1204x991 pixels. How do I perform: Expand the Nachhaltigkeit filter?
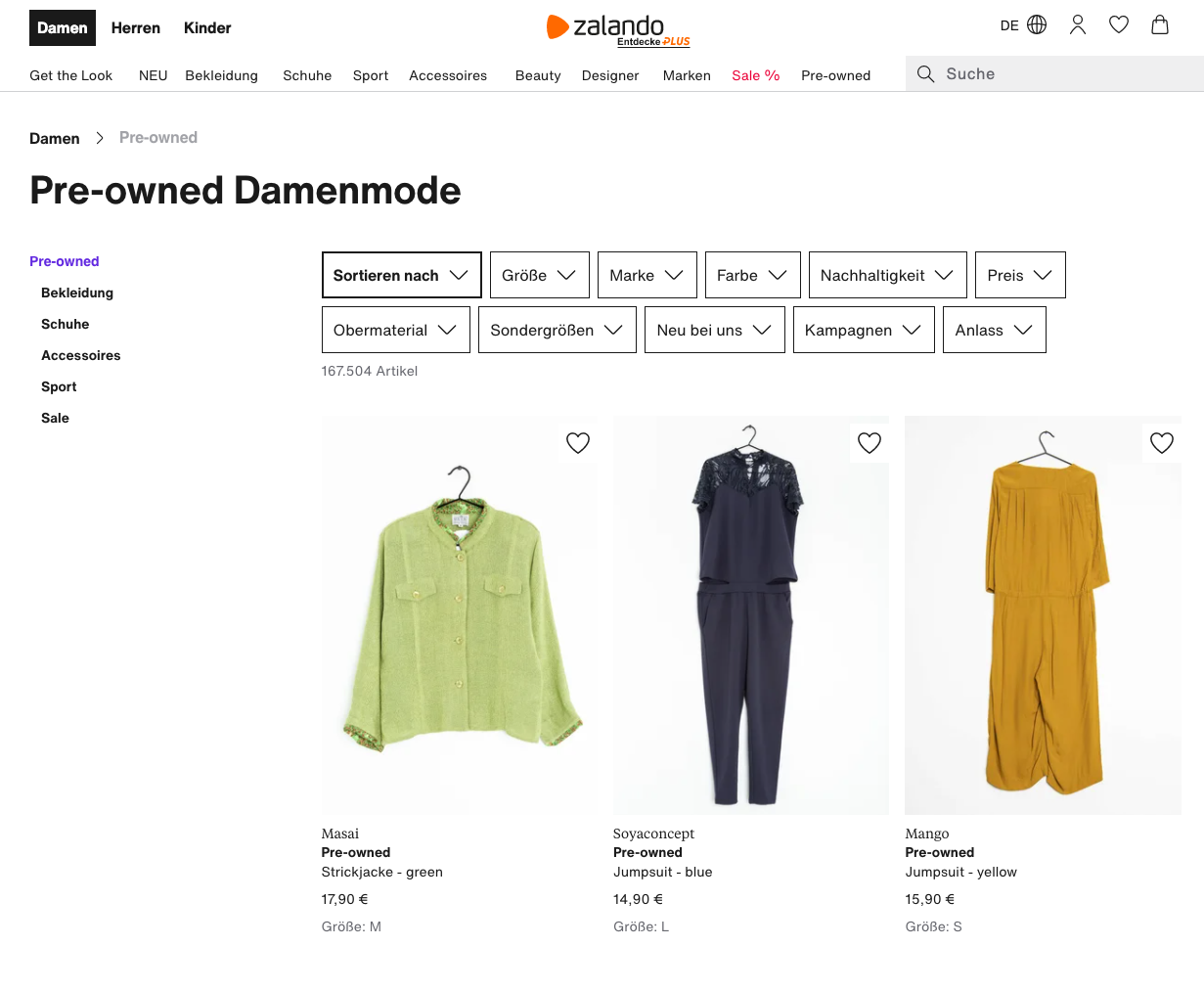click(x=888, y=275)
